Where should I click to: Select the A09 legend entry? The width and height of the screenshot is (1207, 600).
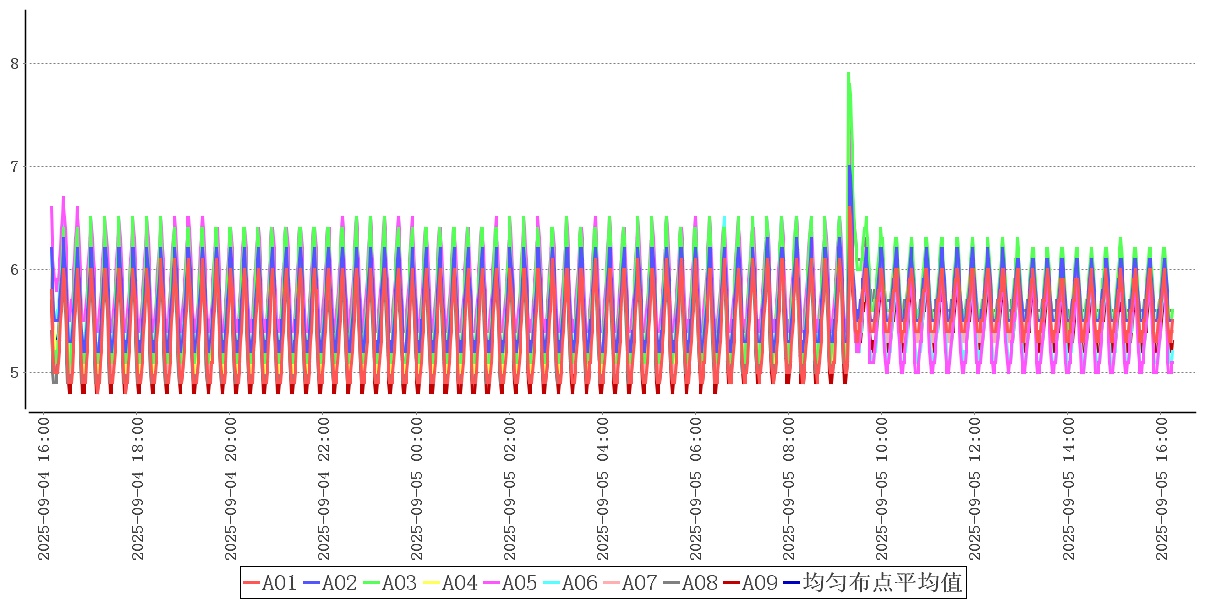[x=750, y=583]
